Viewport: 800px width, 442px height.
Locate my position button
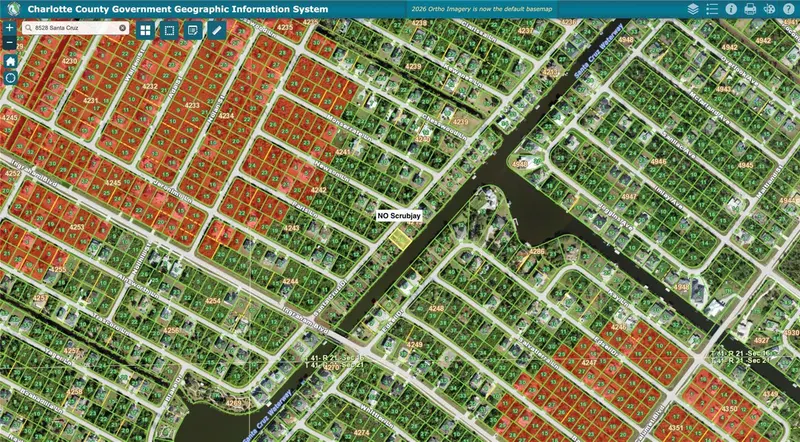[x=10, y=78]
